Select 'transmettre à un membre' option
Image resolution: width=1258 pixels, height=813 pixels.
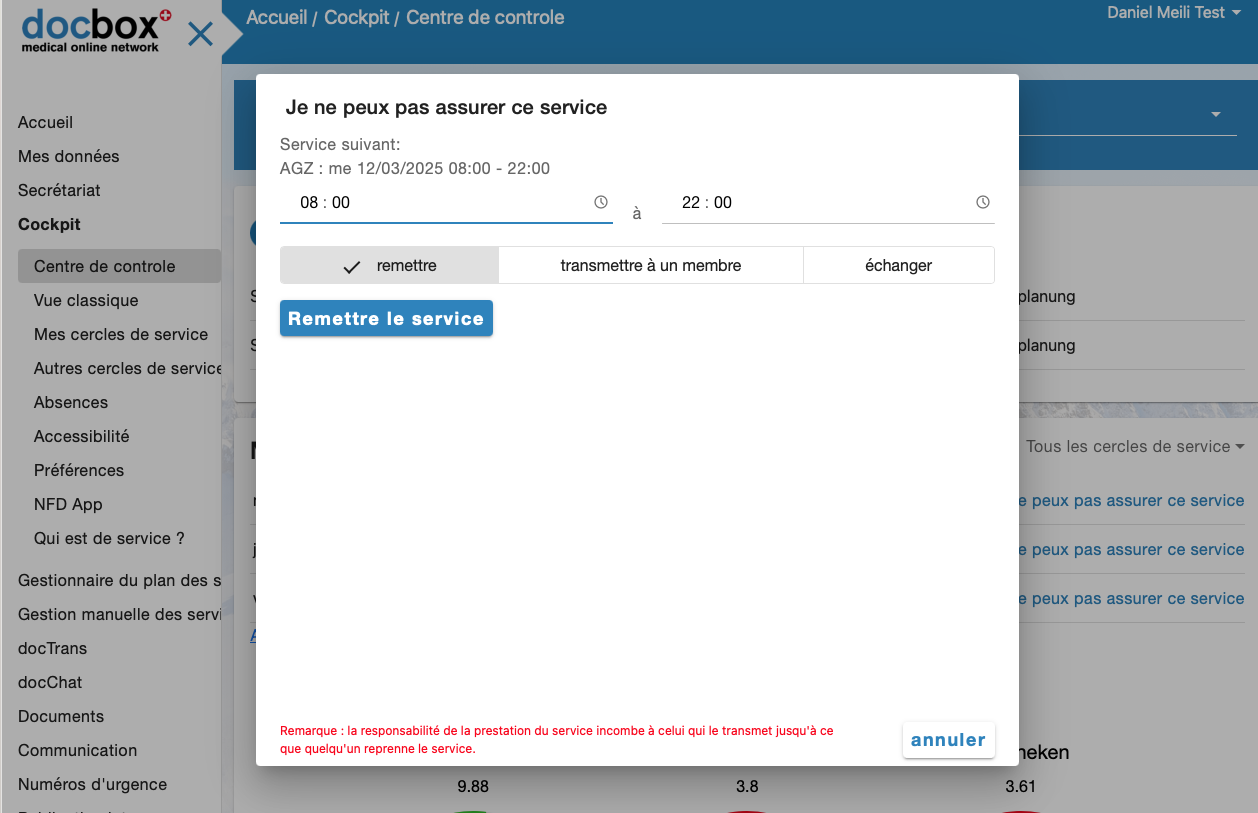coord(650,266)
